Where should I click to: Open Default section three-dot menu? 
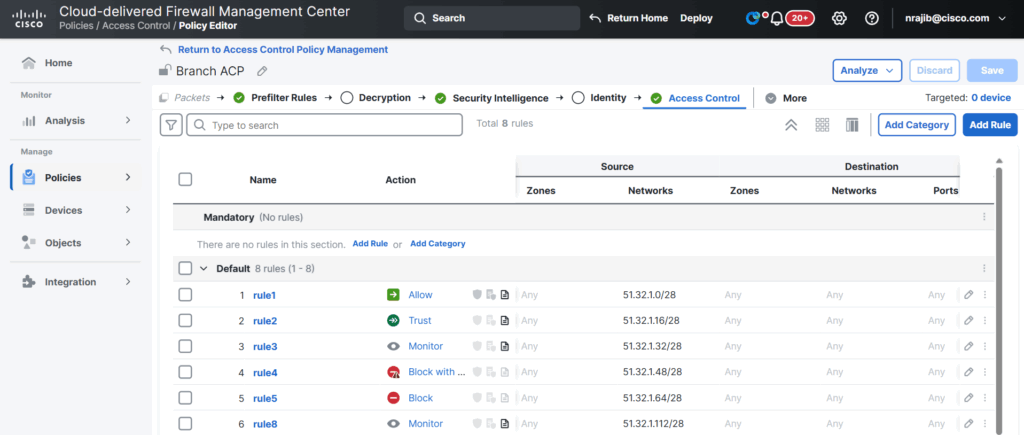(984, 268)
